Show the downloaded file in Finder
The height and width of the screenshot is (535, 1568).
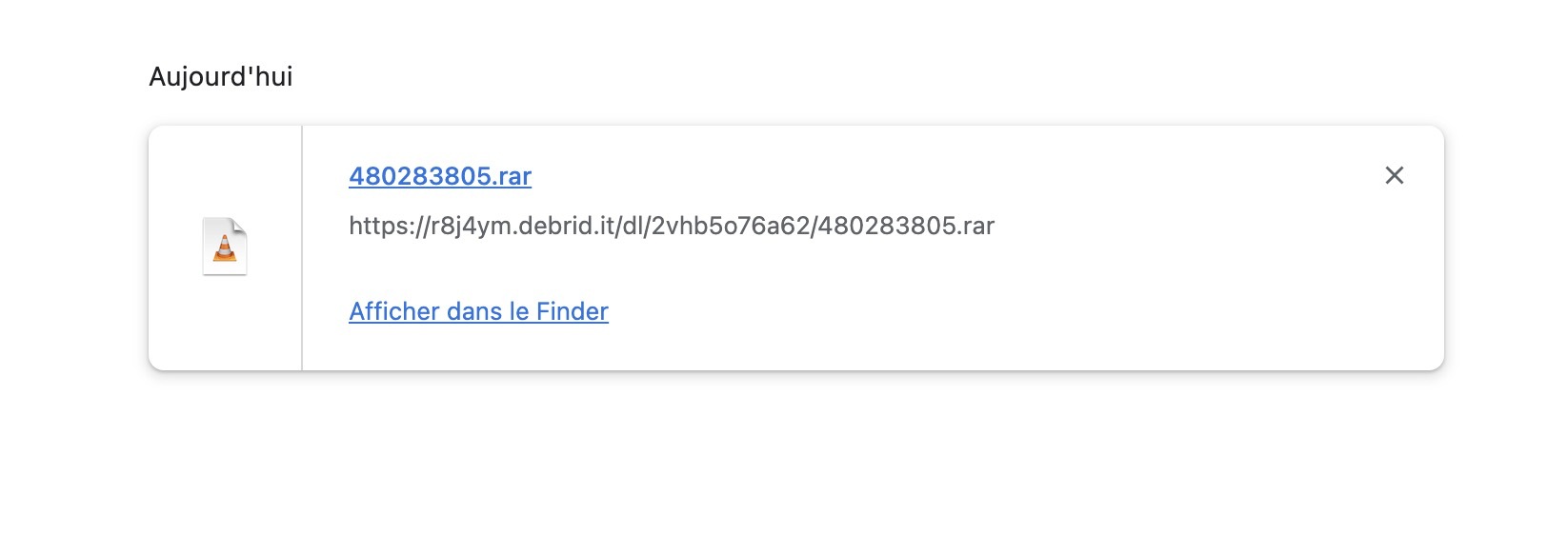point(478,311)
